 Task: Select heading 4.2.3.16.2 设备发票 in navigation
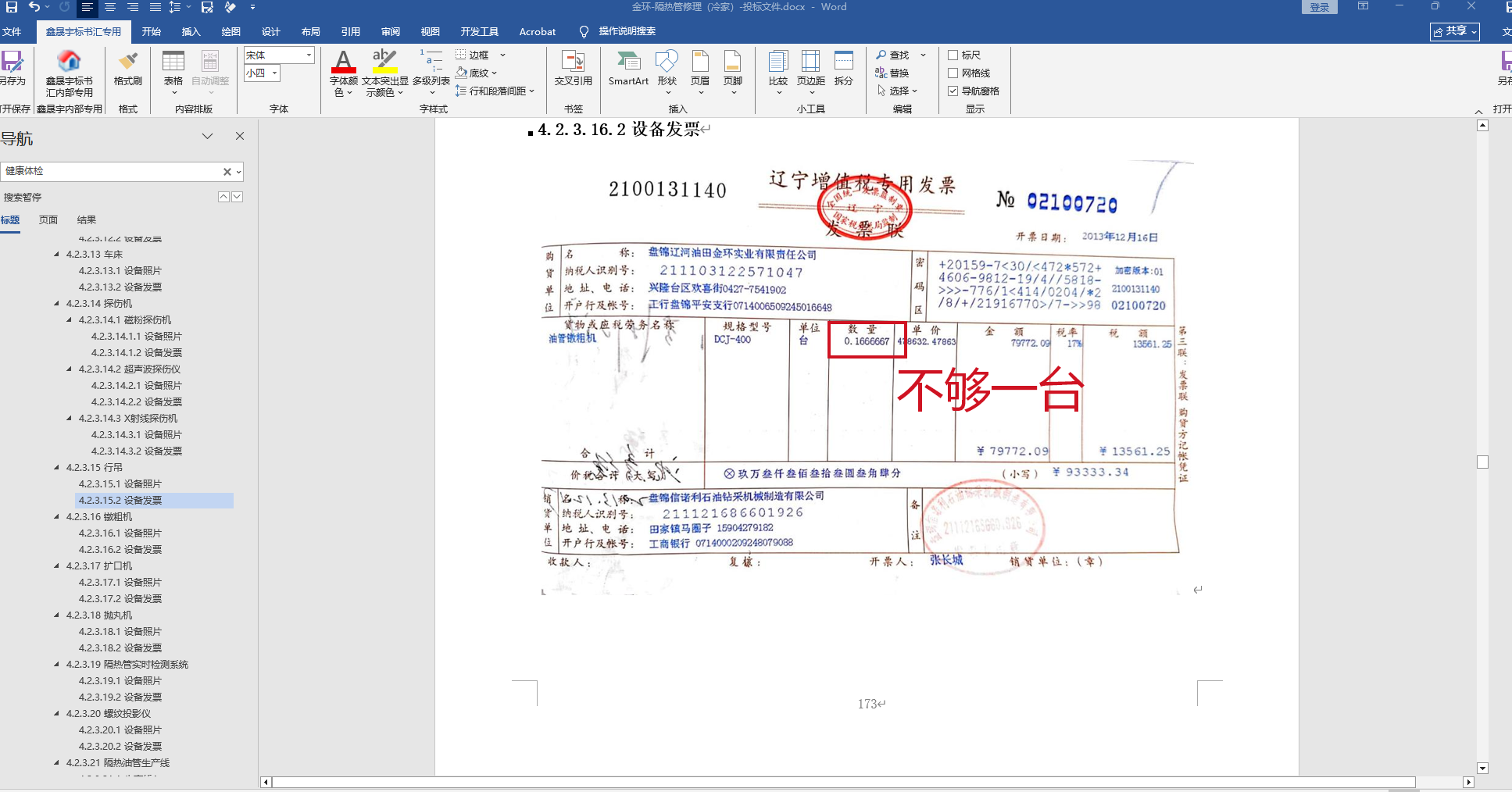[x=120, y=549]
